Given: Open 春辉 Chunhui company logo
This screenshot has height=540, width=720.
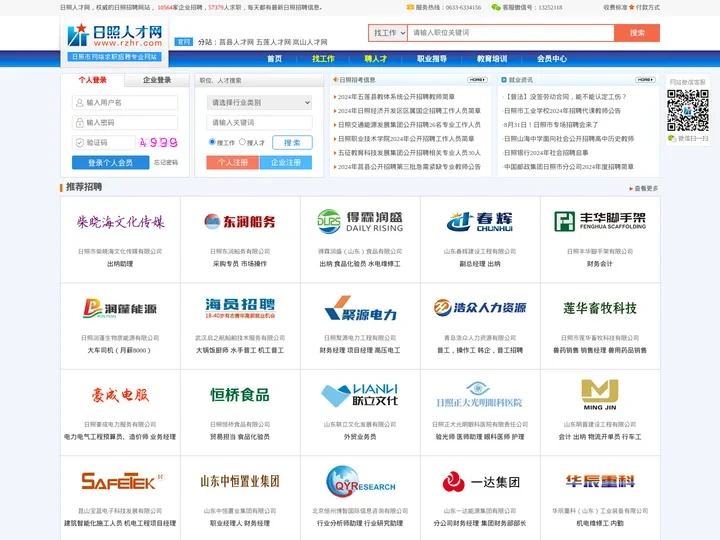Looking at the screenshot, I should coord(480,221).
